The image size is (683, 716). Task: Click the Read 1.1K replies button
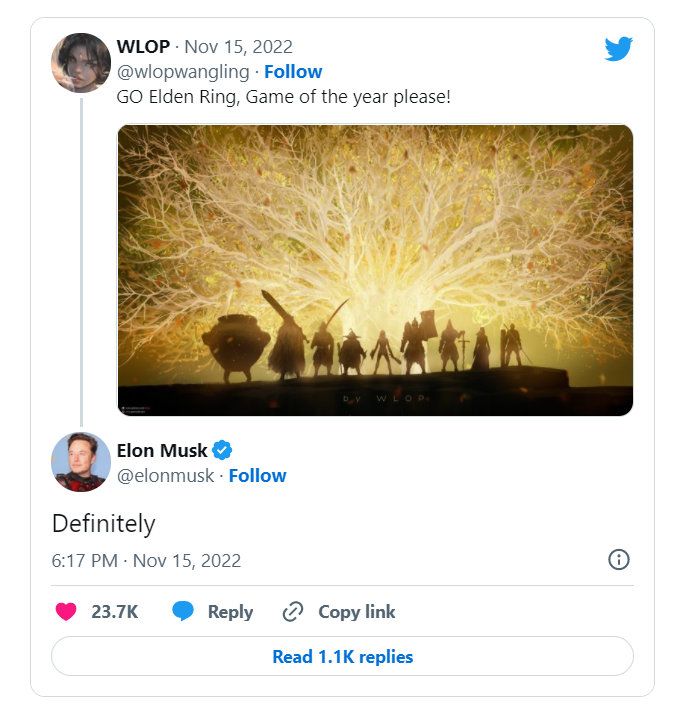pos(342,657)
